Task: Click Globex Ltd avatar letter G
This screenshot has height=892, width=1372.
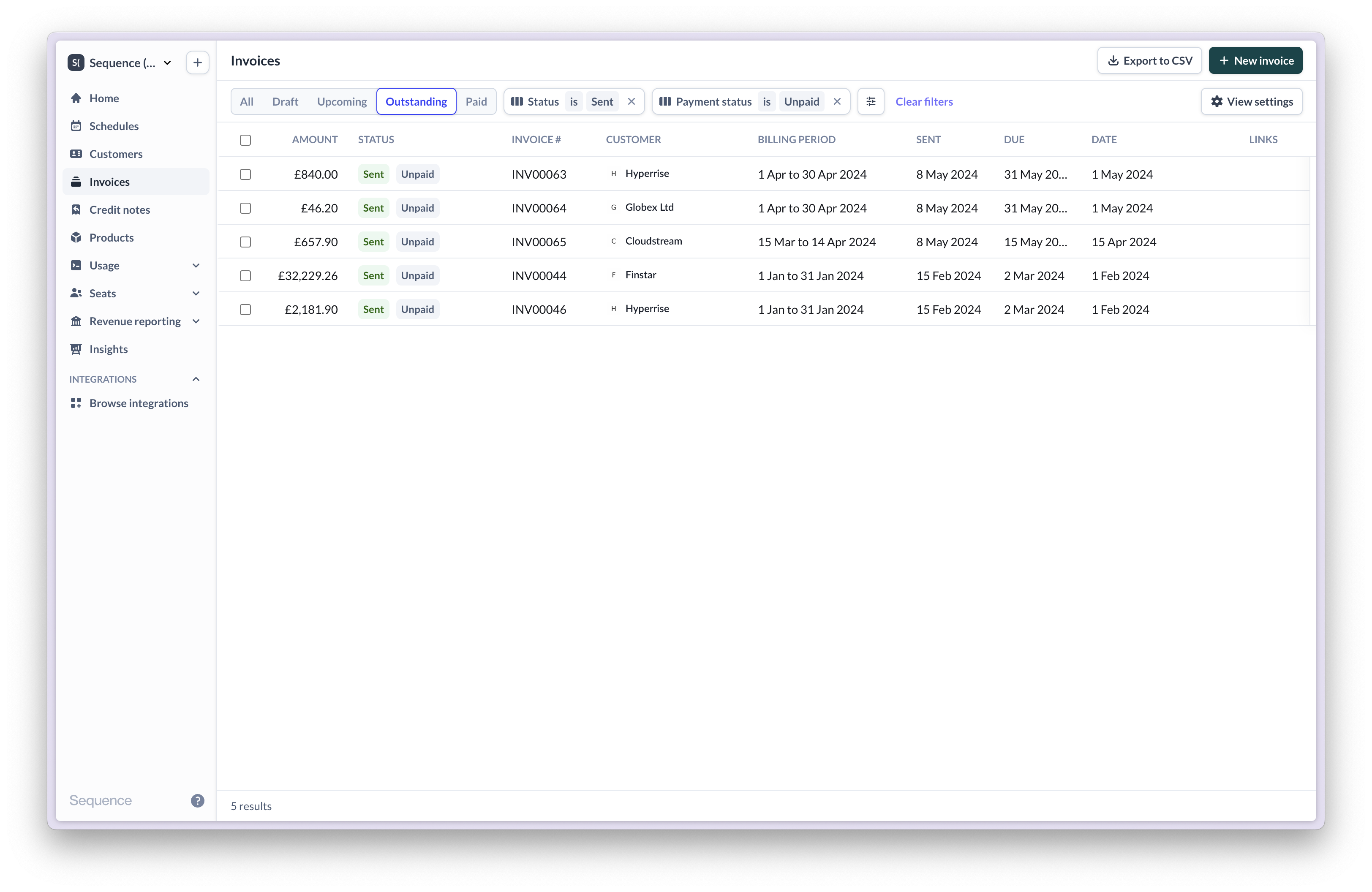Action: (x=613, y=207)
